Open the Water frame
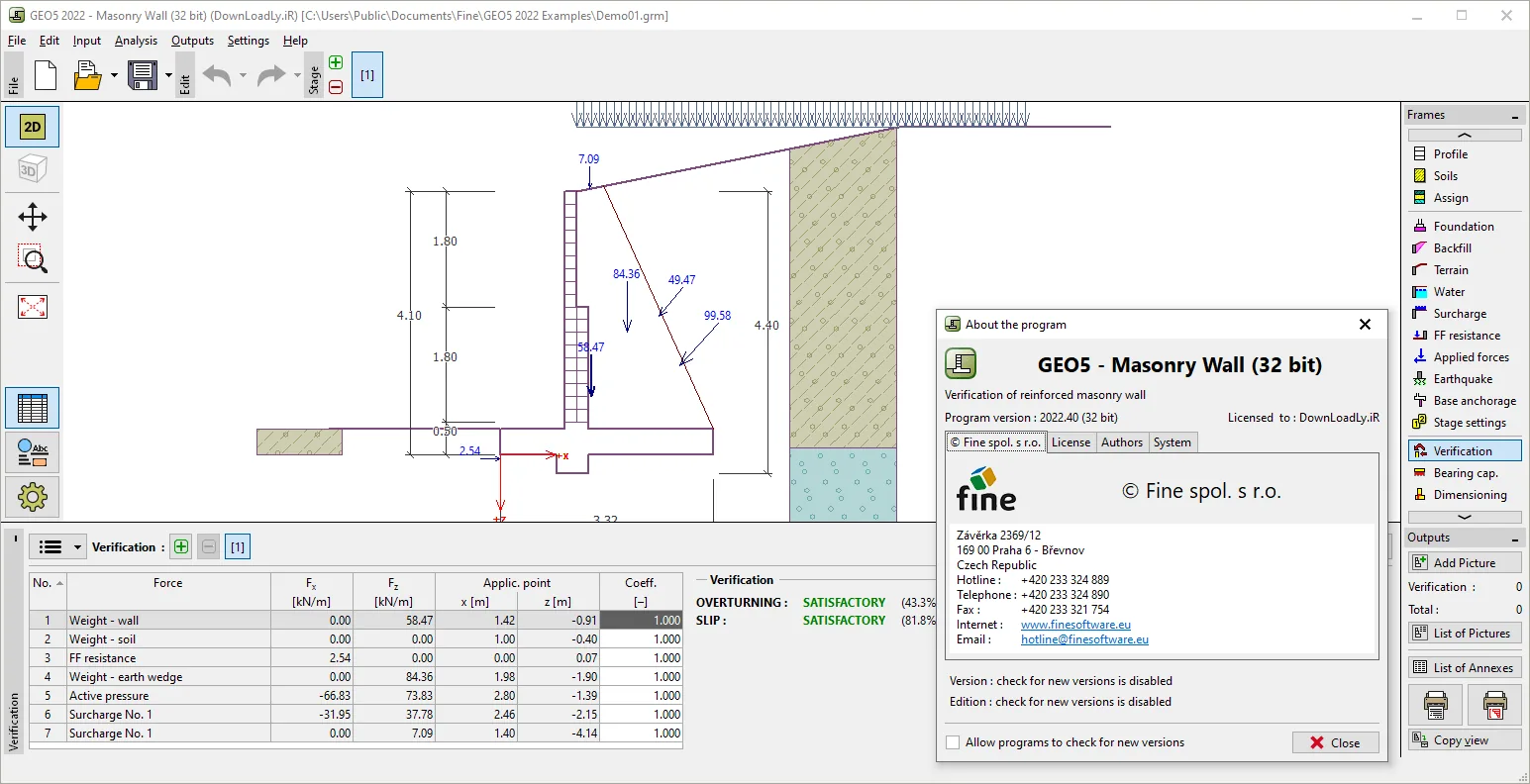Viewport: 1530px width, 784px height. (1464, 291)
